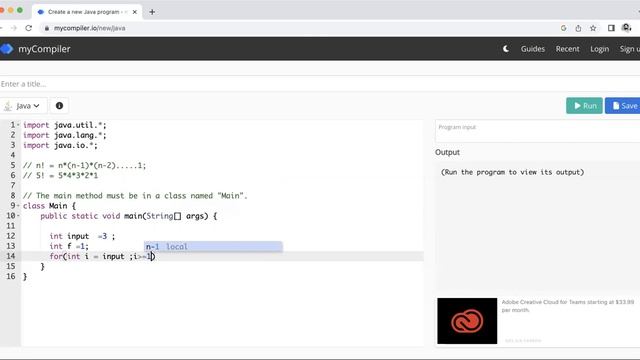Click code line 'int f =1;'
The image size is (640, 360).
pos(69,246)
